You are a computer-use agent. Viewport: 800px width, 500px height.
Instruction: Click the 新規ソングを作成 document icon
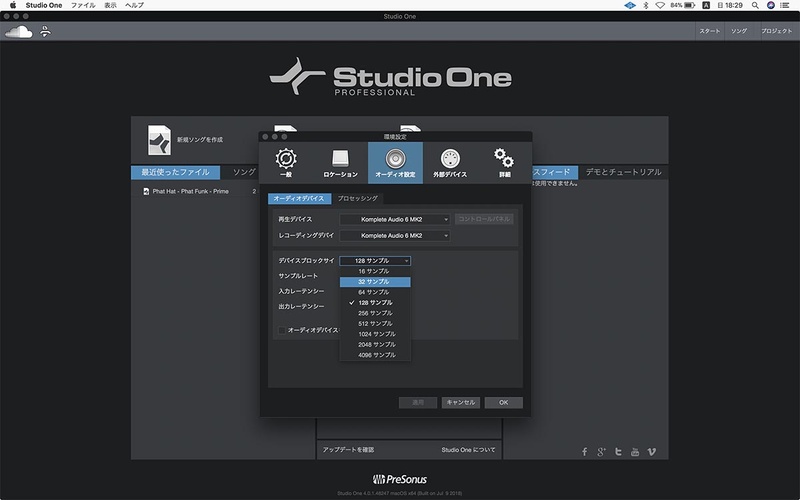pos(159,140)
